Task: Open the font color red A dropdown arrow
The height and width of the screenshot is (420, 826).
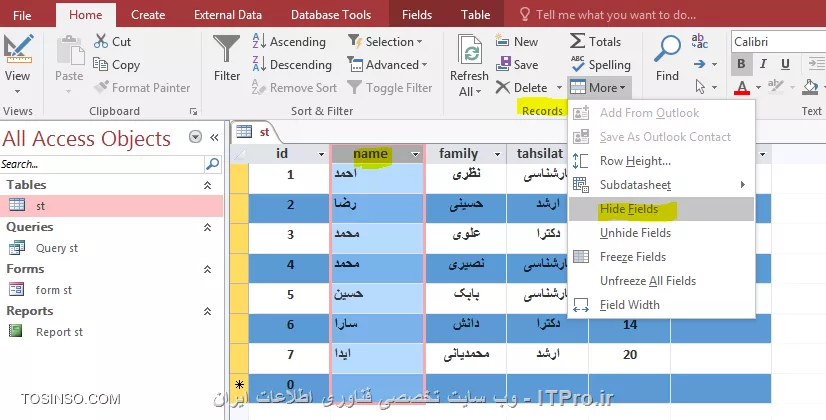Action: [x=758, y=87]
